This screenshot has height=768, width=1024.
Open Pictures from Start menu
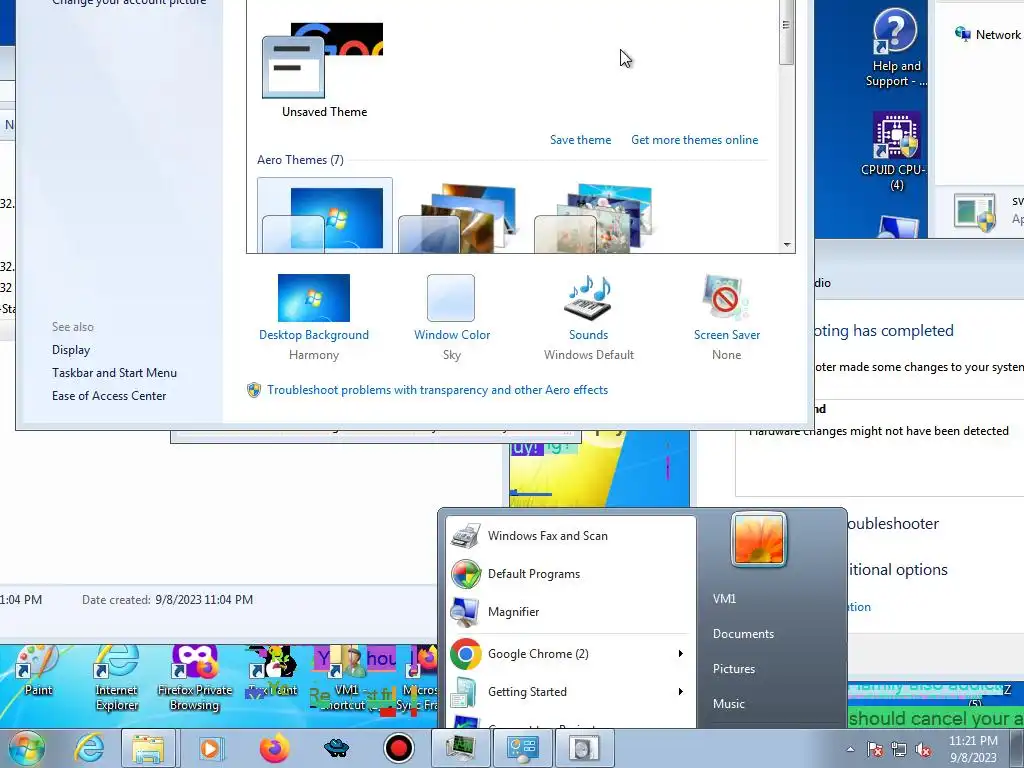pyautogui.click(x=733, y=669)
